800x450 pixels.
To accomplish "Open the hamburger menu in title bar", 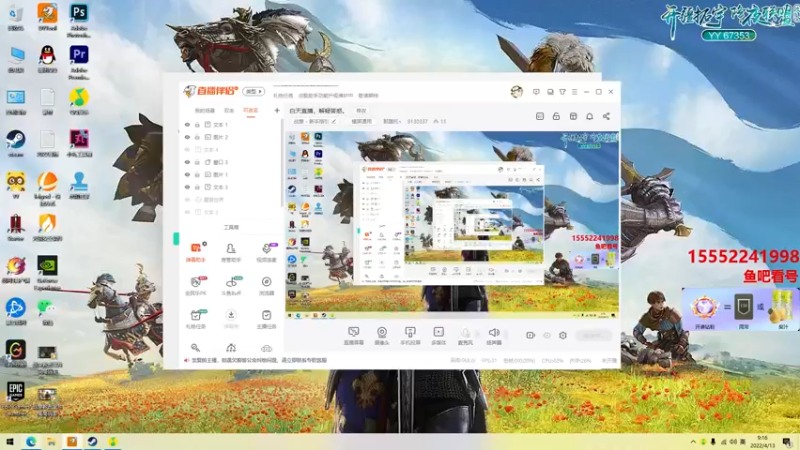I will click(574, 92).
